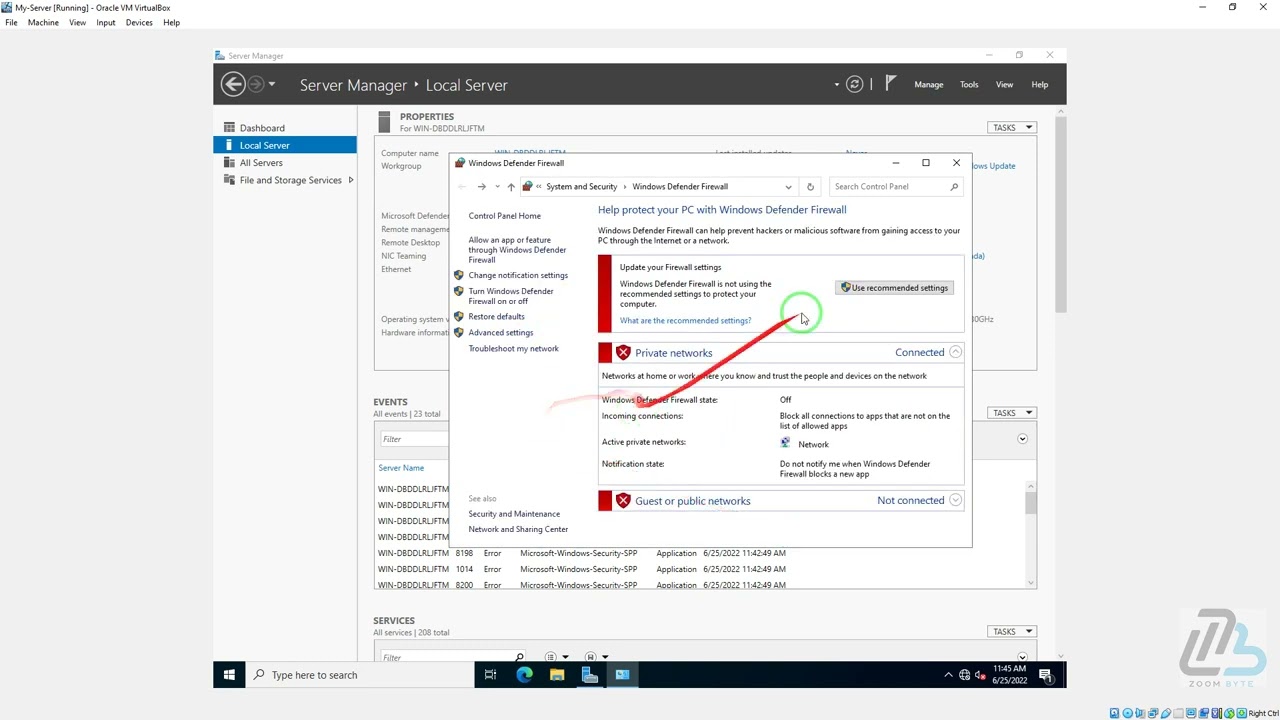Open recent locations dropdown in Firewall window
The image size is (1280, 720).
pyautogui.click(x=497, y=187)
